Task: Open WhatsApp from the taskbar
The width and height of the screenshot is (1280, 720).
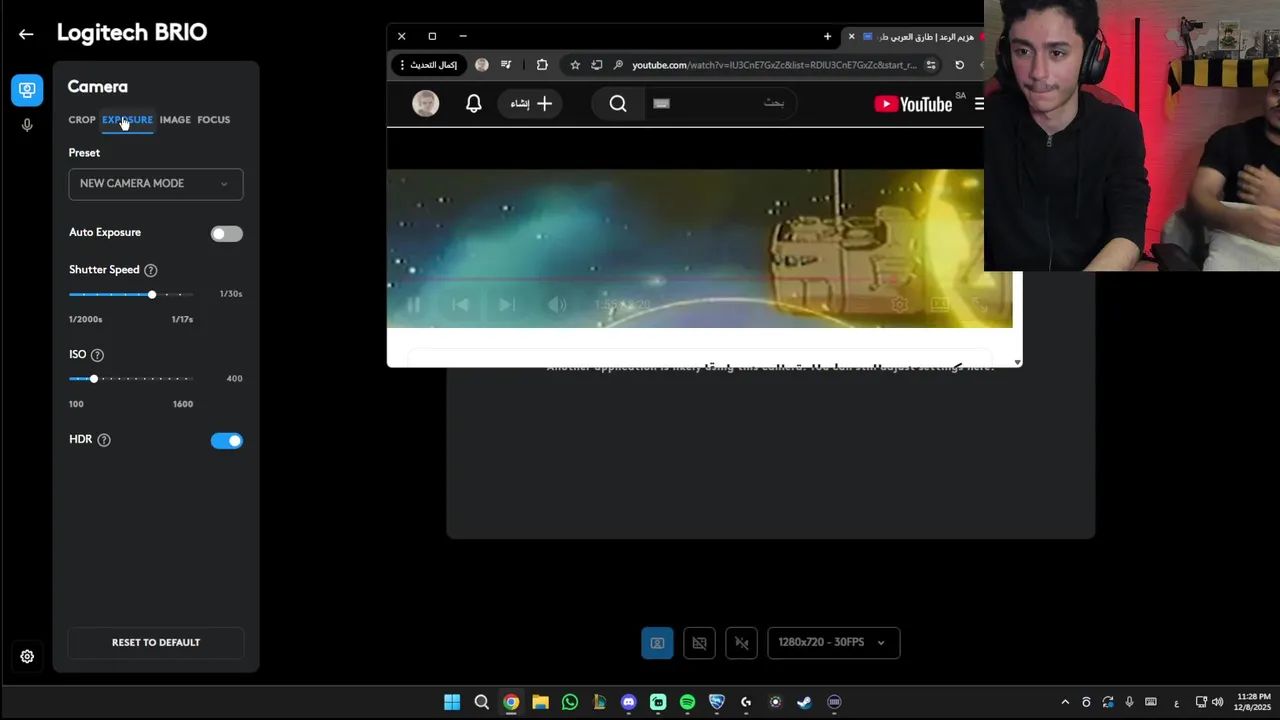Action: [x=569, y=702]
